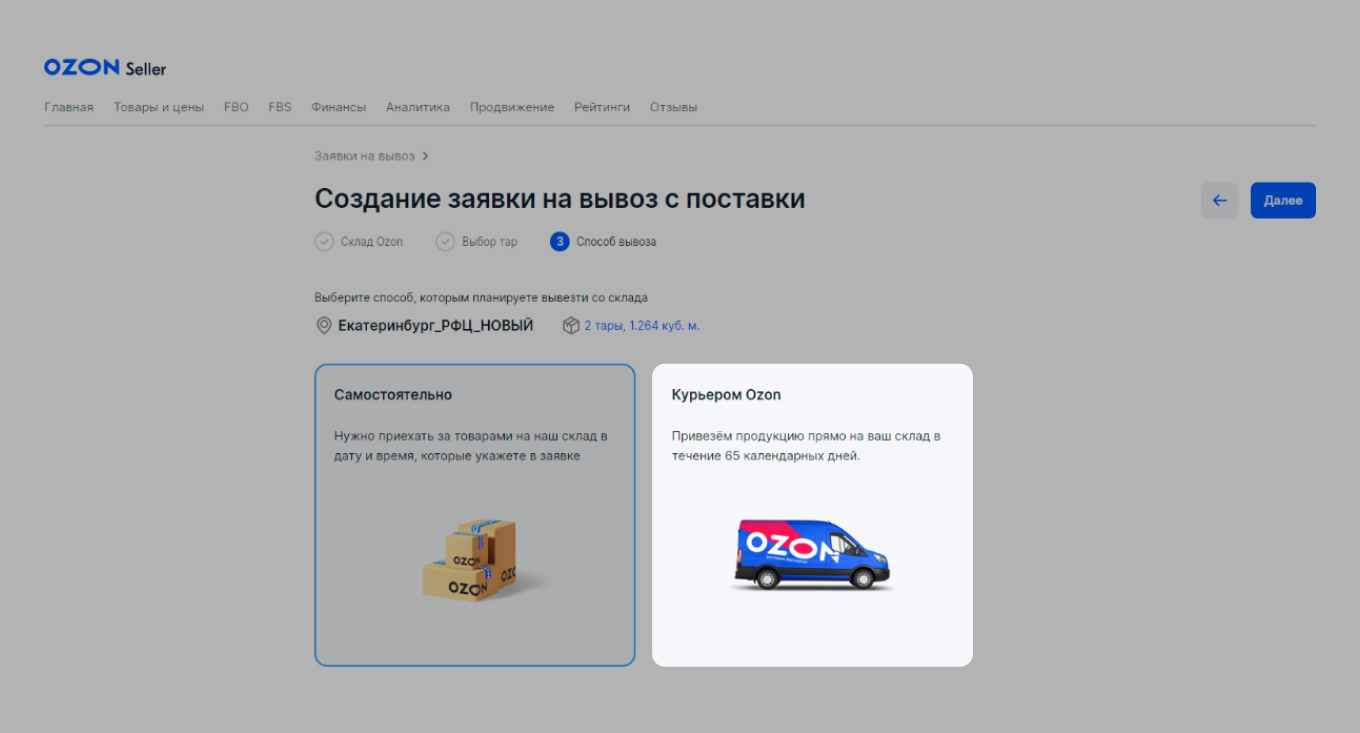Image resolution: width=1360 pixels, height=733 pixels.
Task: Open the Продвижение section
Action: 512,107
